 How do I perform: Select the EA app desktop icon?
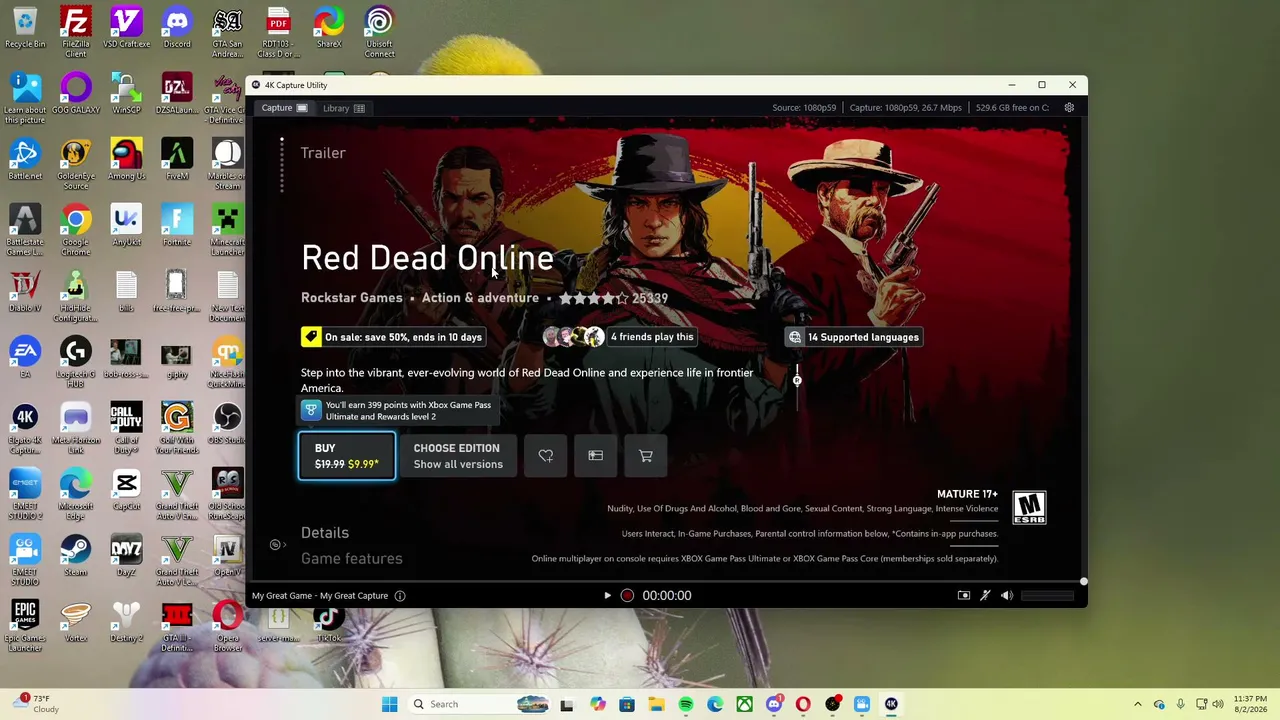point(25,358)
